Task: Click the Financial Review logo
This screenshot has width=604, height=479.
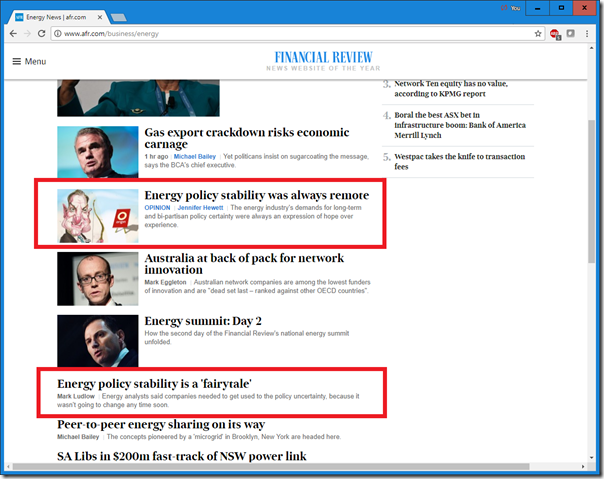Action: 323,57
